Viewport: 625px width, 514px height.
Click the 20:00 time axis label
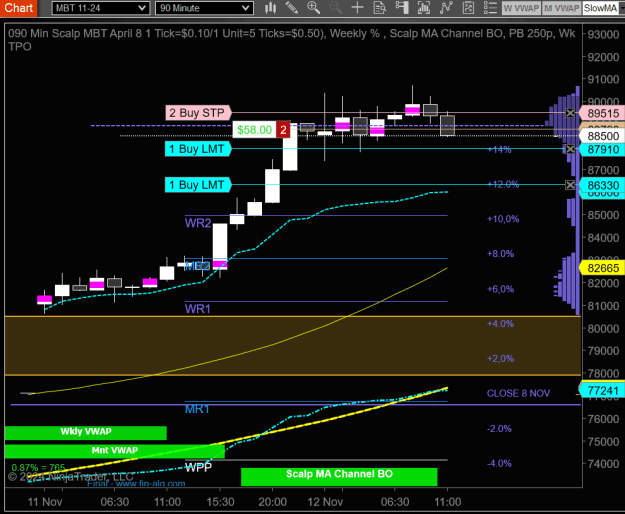[272, 502]
